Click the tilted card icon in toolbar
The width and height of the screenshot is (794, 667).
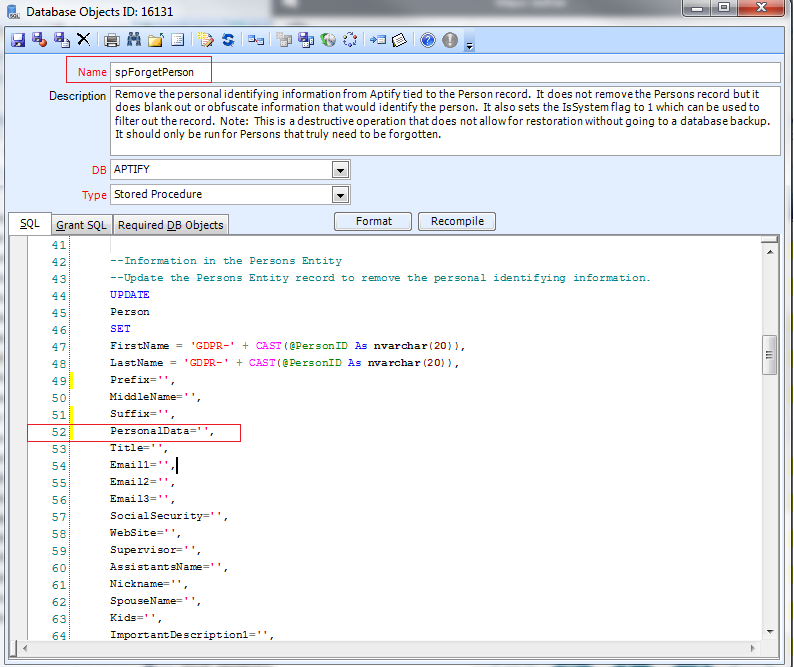tap(400, 40)
